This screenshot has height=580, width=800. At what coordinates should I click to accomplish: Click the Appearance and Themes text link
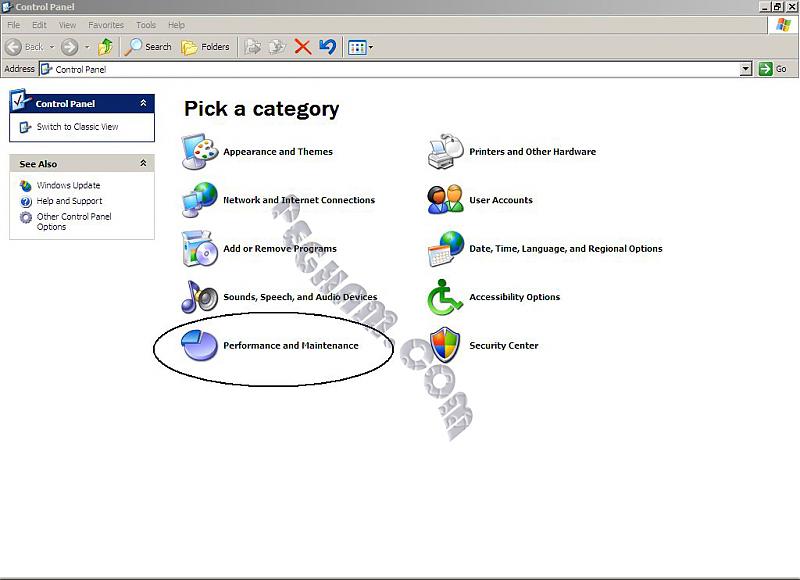[278, 152]
